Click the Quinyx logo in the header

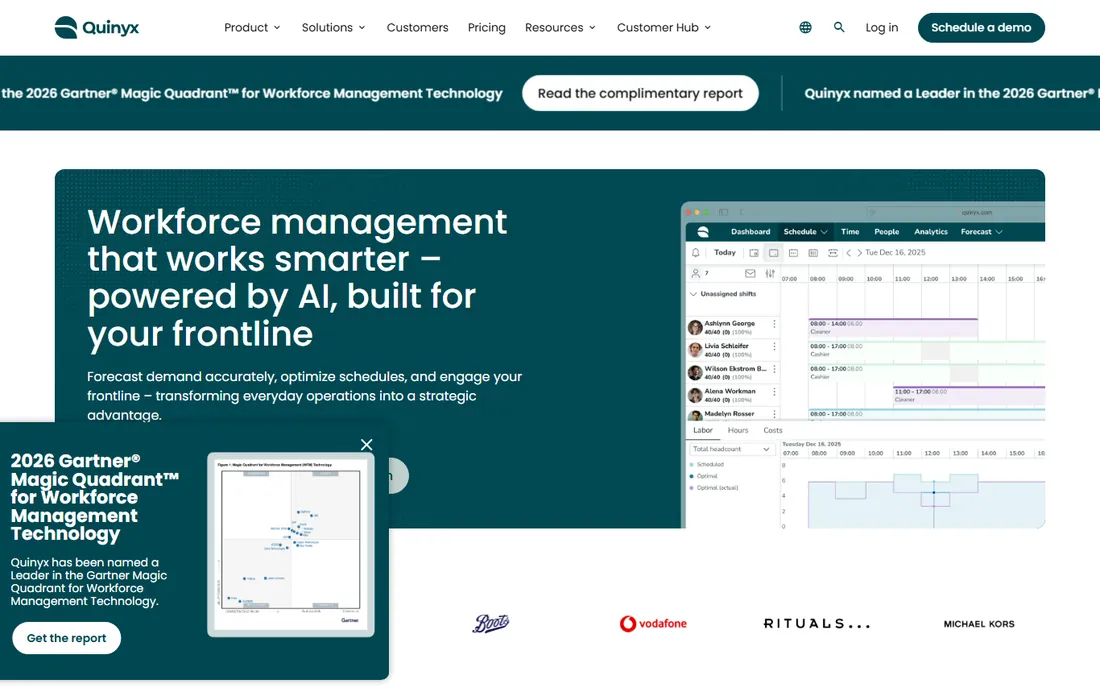(97, 27)
